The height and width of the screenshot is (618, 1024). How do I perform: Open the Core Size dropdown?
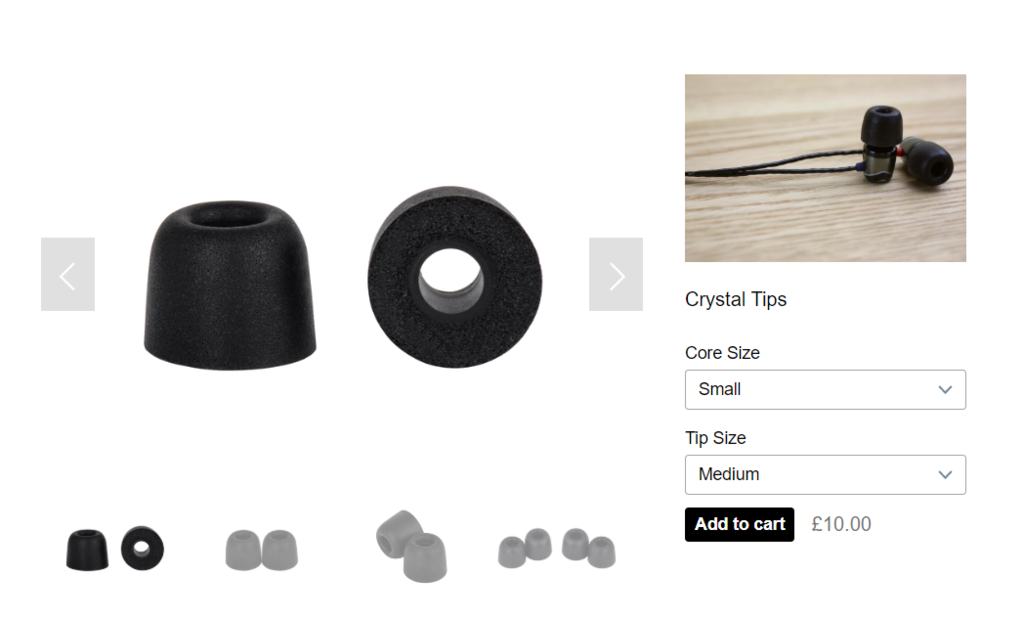pos(825,390)
